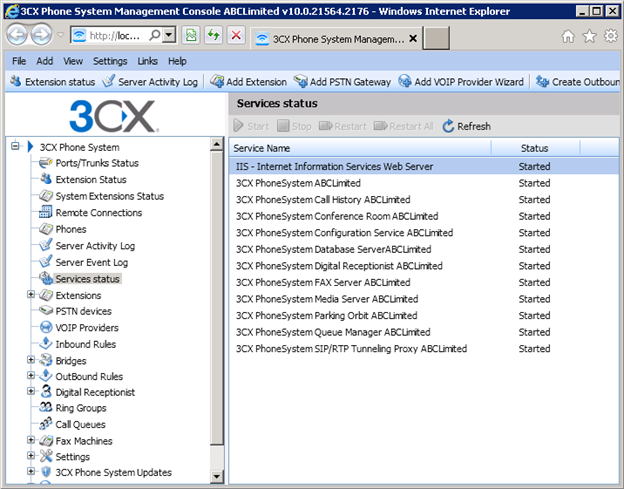Click the Service Name column header

coord(360,148)
